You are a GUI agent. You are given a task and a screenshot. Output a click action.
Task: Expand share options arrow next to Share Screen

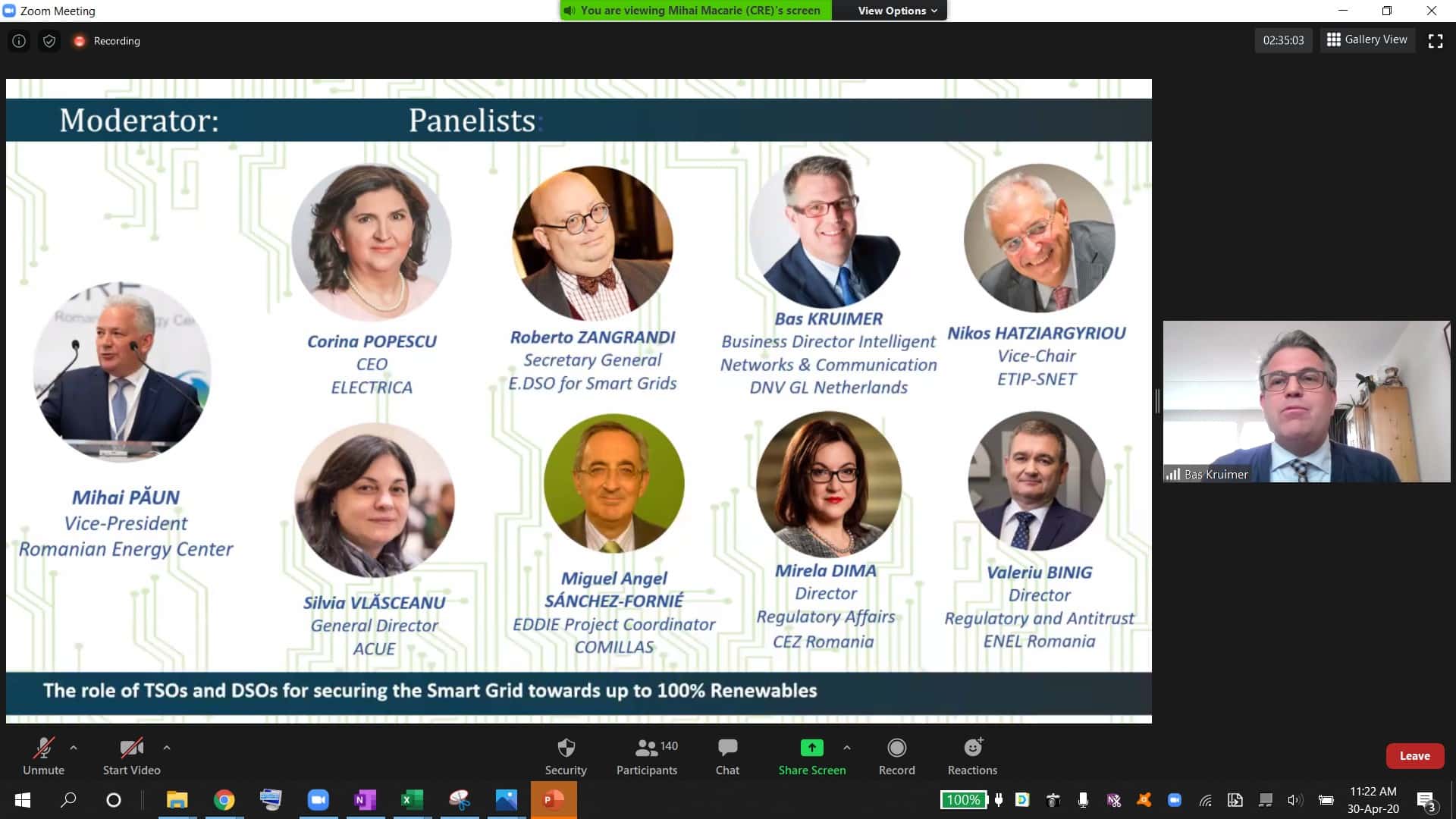pos(847,748)
